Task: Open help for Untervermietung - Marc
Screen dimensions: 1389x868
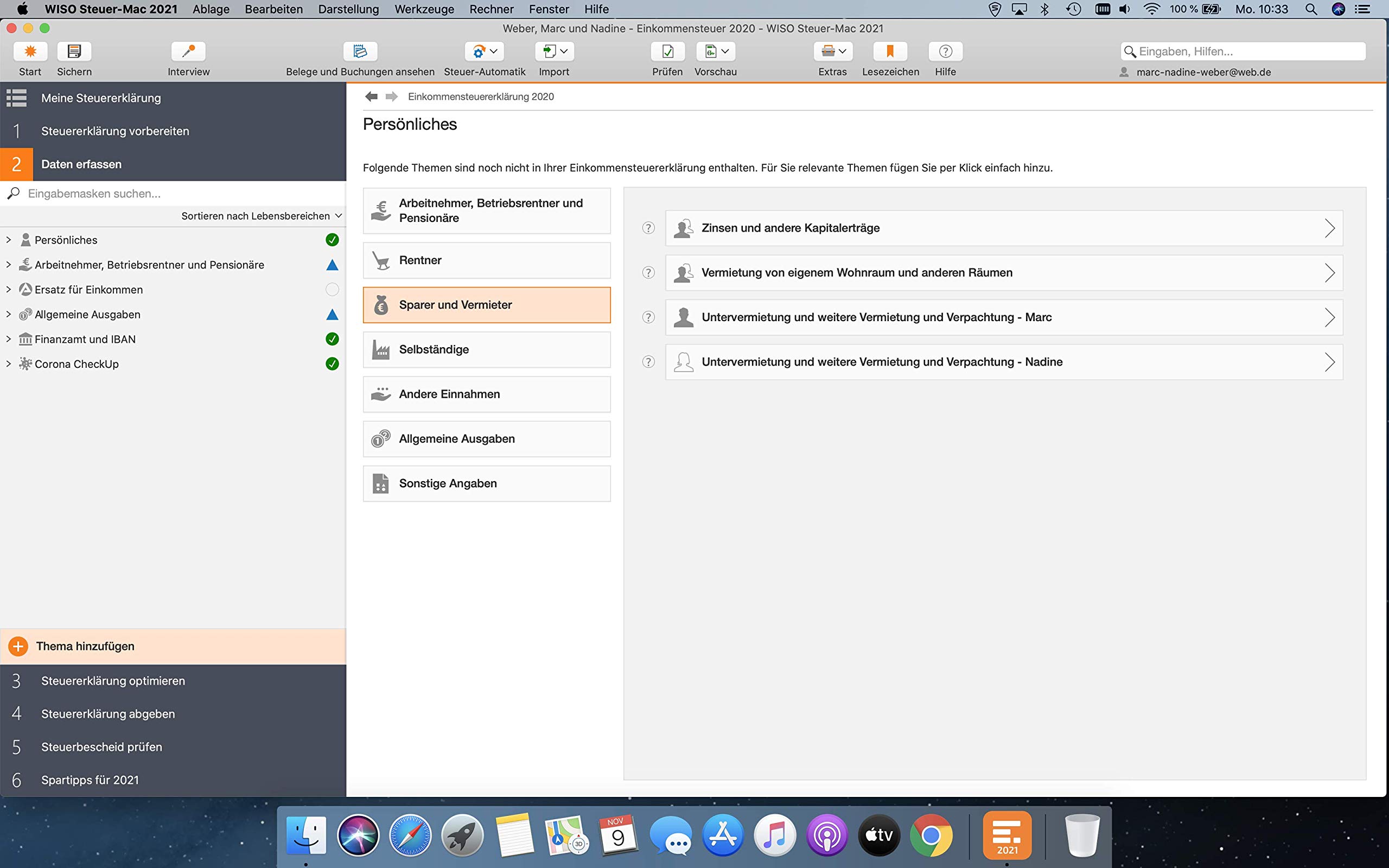Action: coord(648,317)
